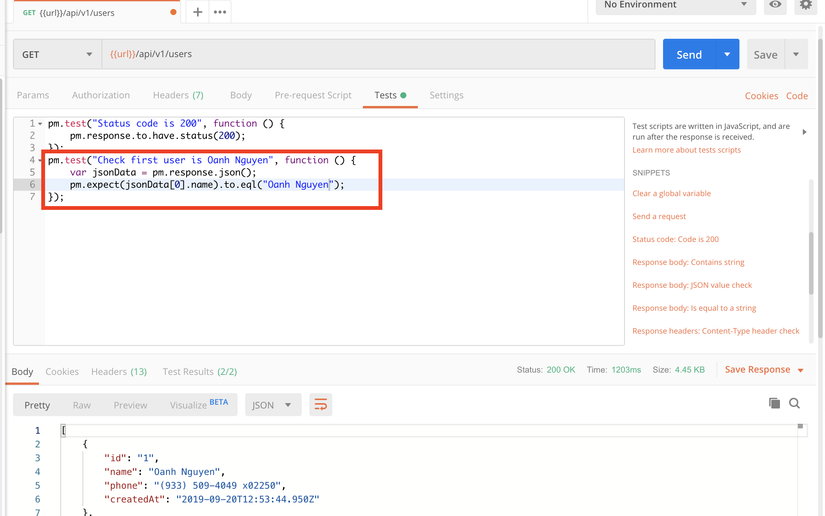Select the GET {{url}}/api/v1/users request tab
Image resolution: width=825 pixels, height=516 pixels.
[x=96, y=13]
